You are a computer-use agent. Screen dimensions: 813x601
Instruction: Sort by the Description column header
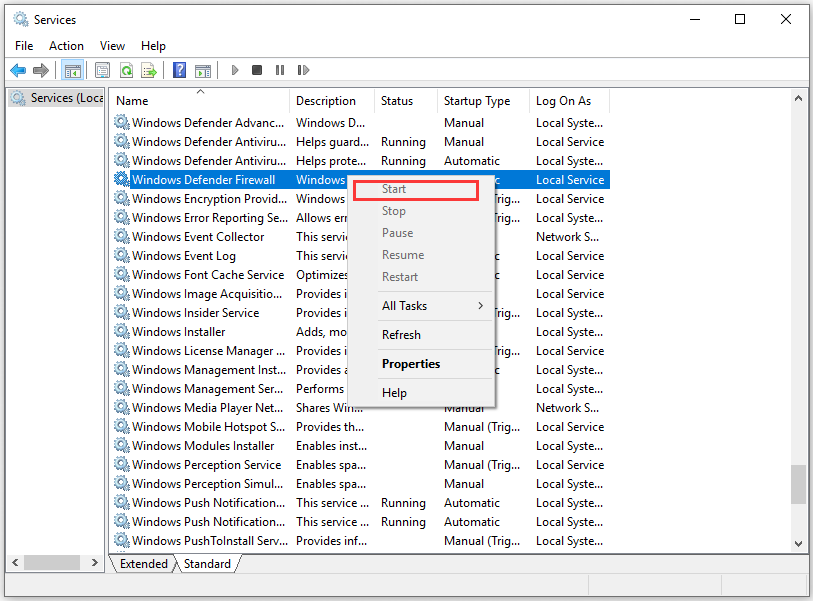(x=332, y=101)
